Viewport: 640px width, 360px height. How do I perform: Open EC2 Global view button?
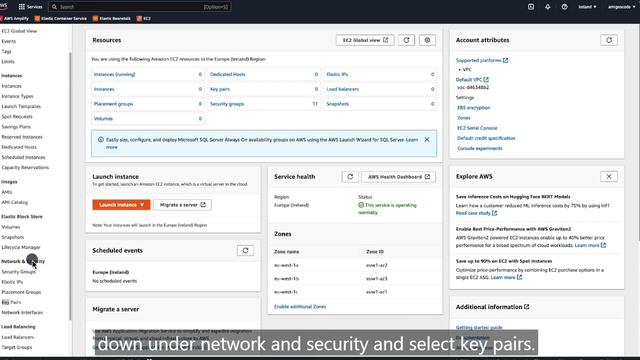pos(365,40)
